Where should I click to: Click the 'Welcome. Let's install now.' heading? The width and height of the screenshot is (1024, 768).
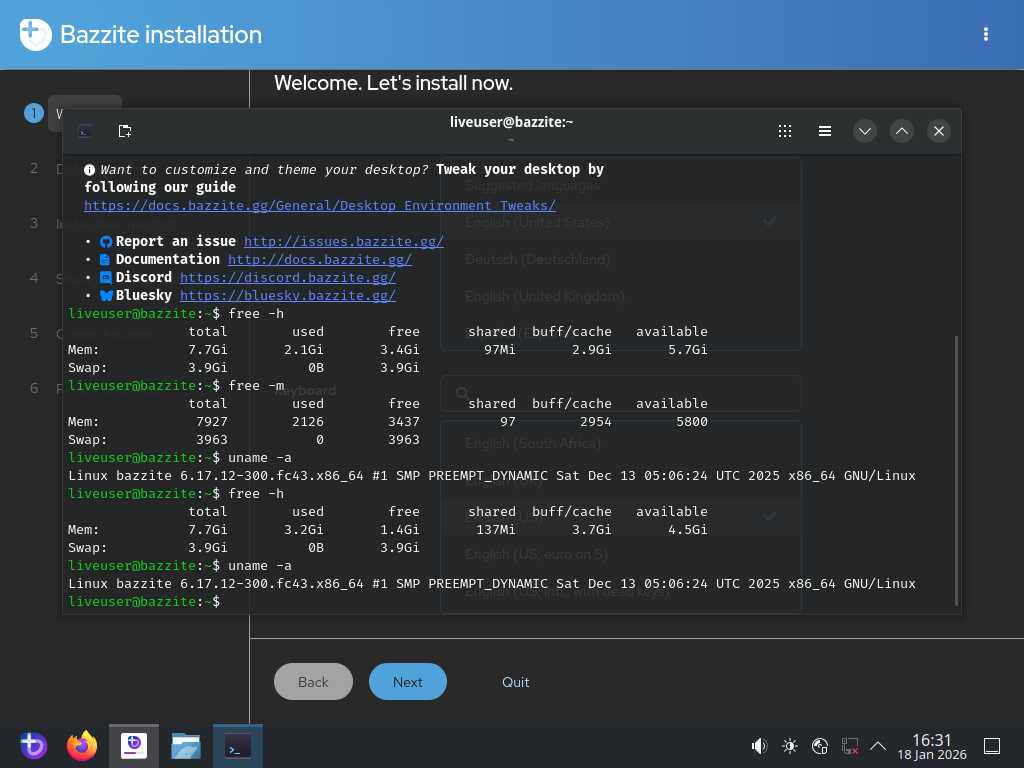pos(393,83)
